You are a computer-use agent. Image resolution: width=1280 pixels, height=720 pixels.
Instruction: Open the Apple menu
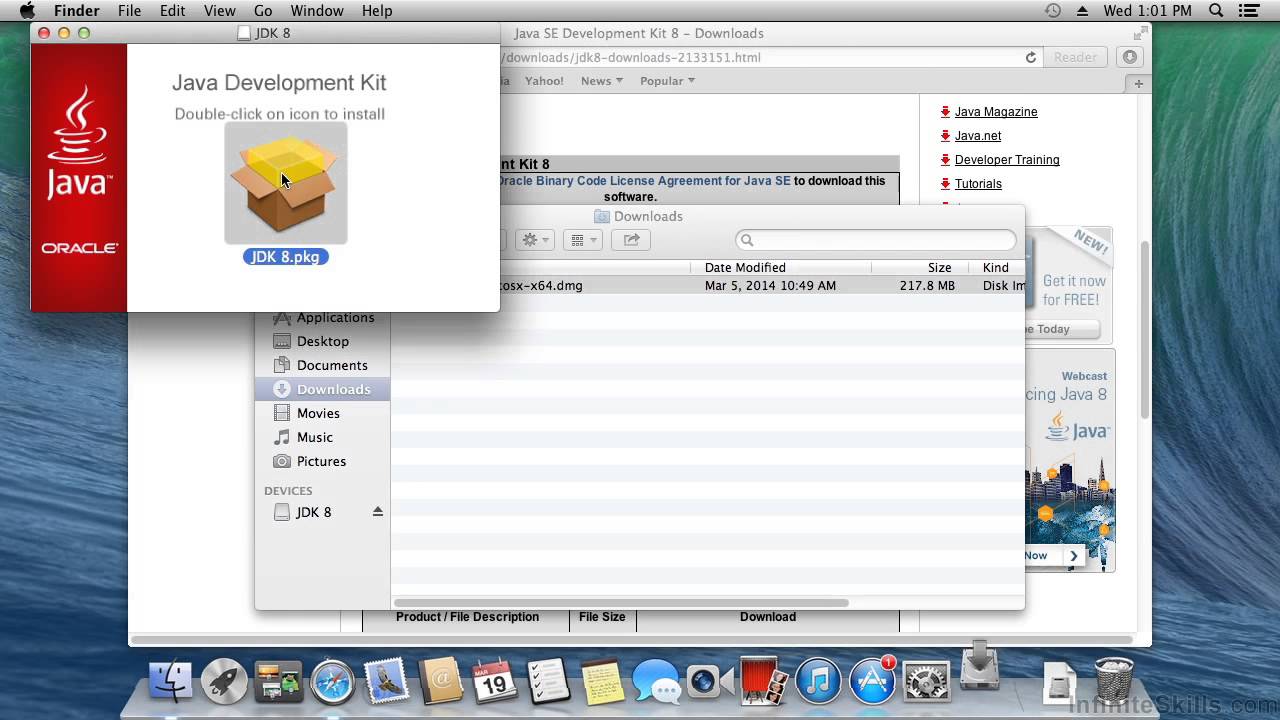[27, 11]
